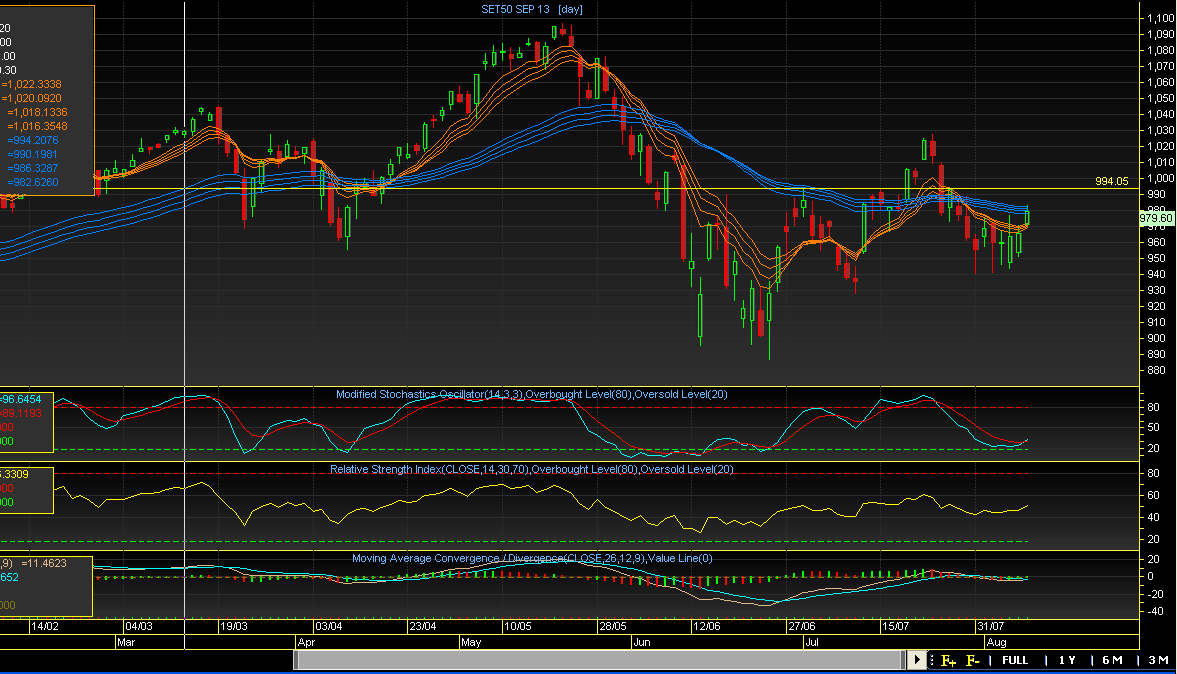Viewport: 1177px width, 674px height.
Task: Click the blue legend value =990.1981
Action: [33, 155]
